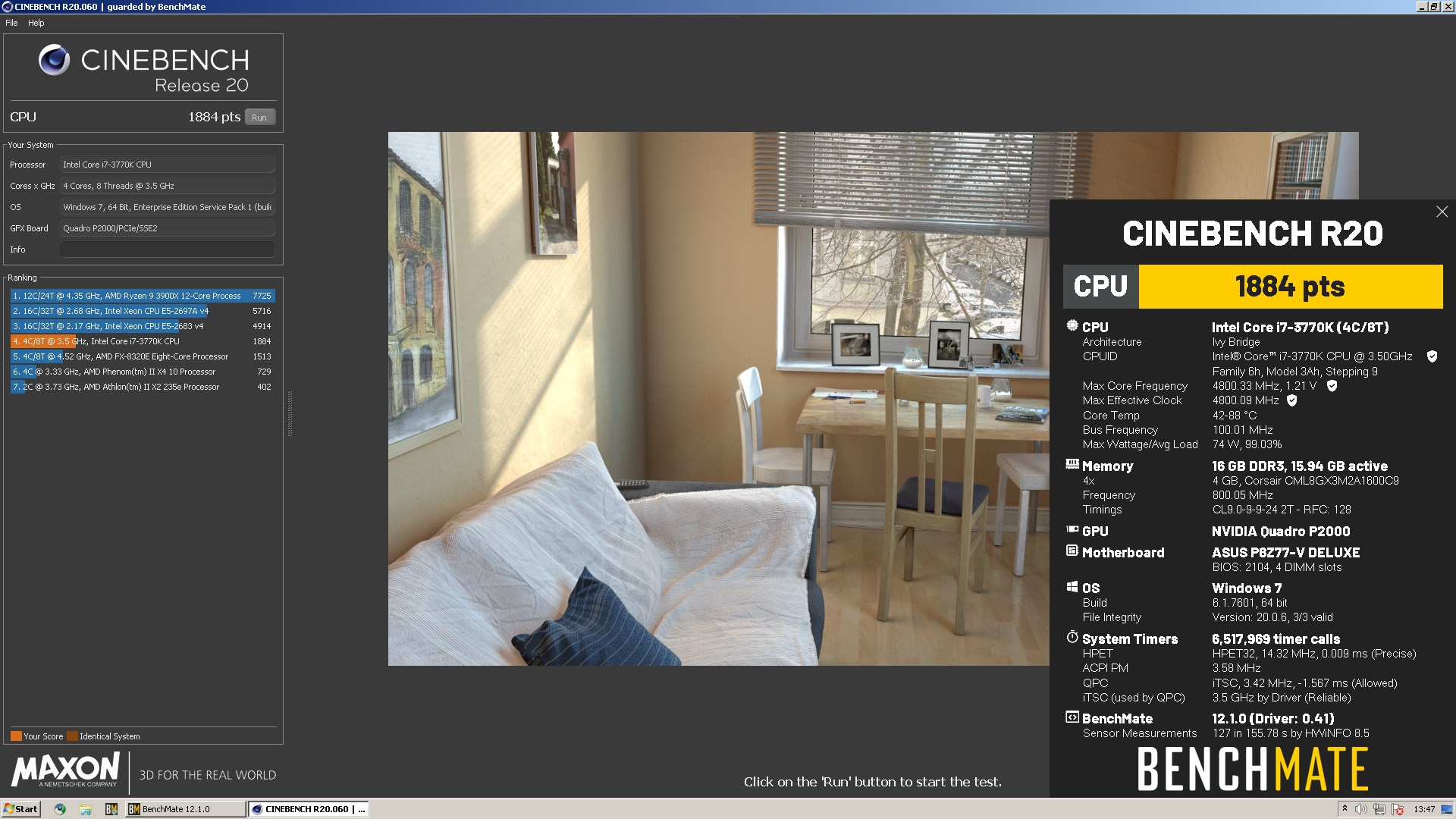Image resolution: width=1456 pixels, height=819 pixels.
Task: Click the Max Effective Clock shield icon
Action: 1292,400
